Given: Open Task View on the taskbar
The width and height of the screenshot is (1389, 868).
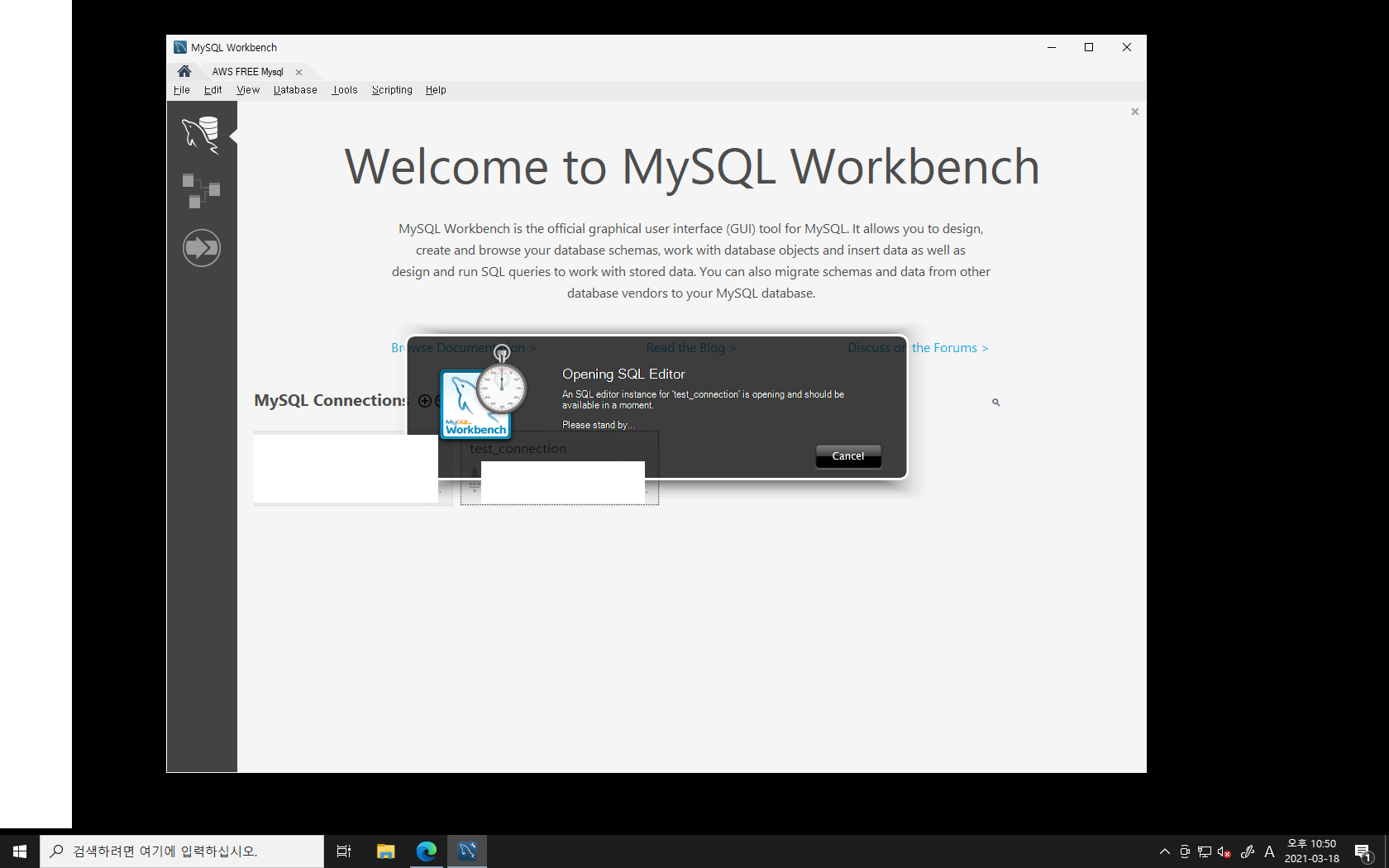Looking at the screenshot, I should [344, 851].
